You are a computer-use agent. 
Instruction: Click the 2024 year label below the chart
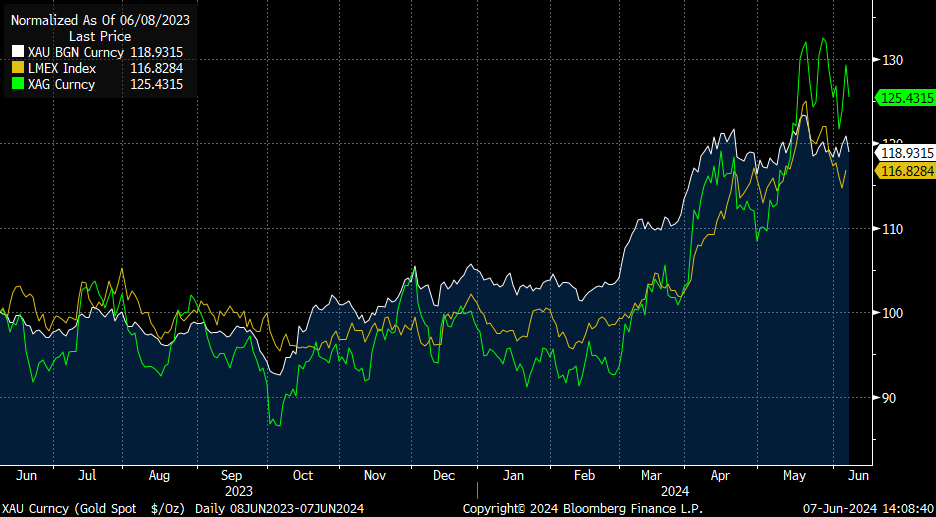click(675, 491)
